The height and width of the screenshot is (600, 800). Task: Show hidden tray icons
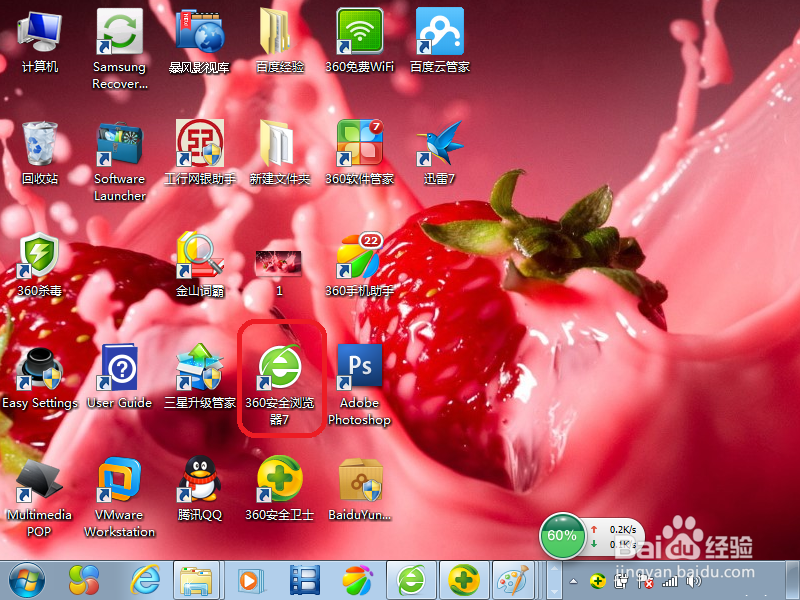coord(573,581)
